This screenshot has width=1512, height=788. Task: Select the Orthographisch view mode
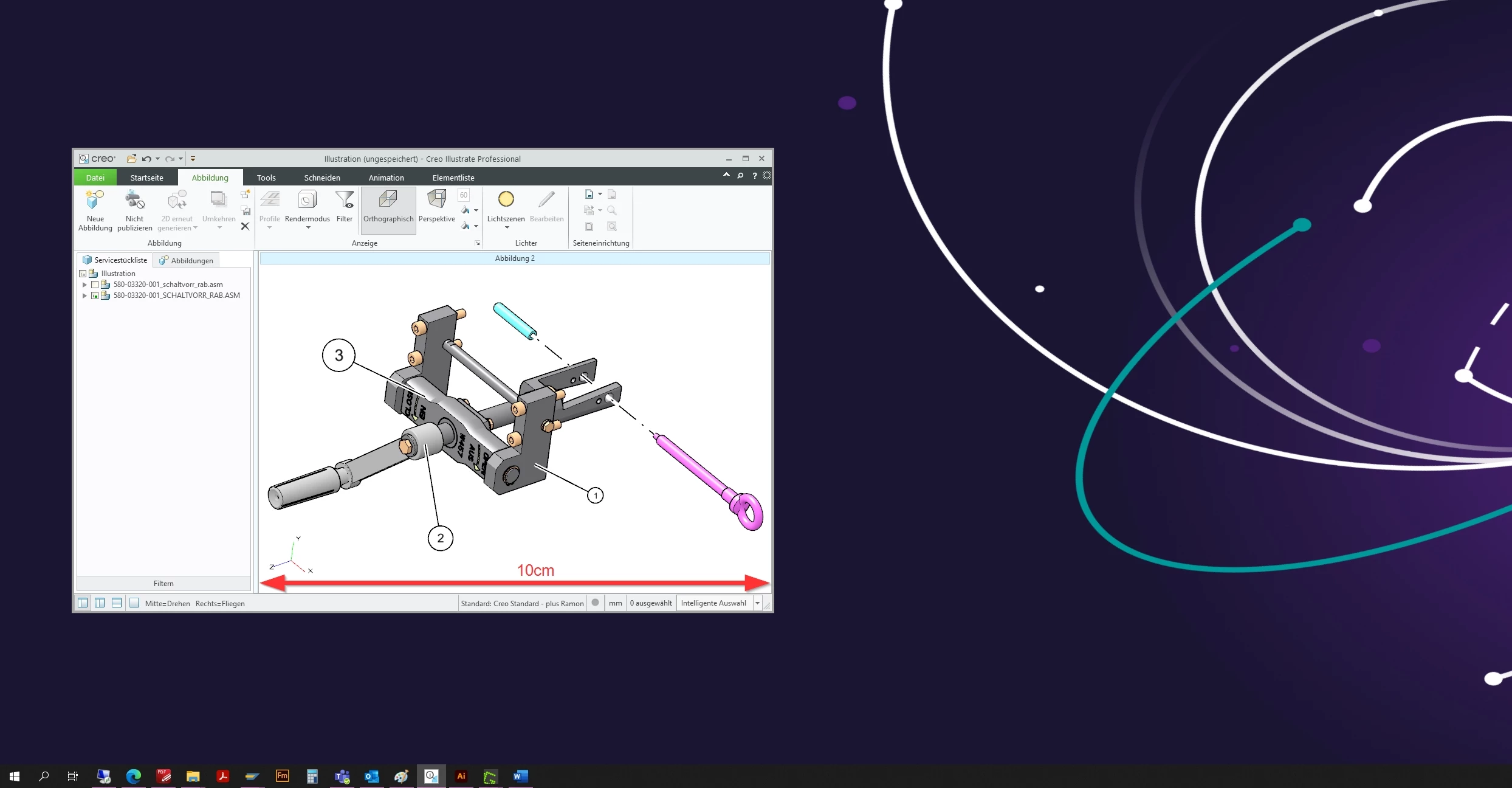(x=388, y=206)
